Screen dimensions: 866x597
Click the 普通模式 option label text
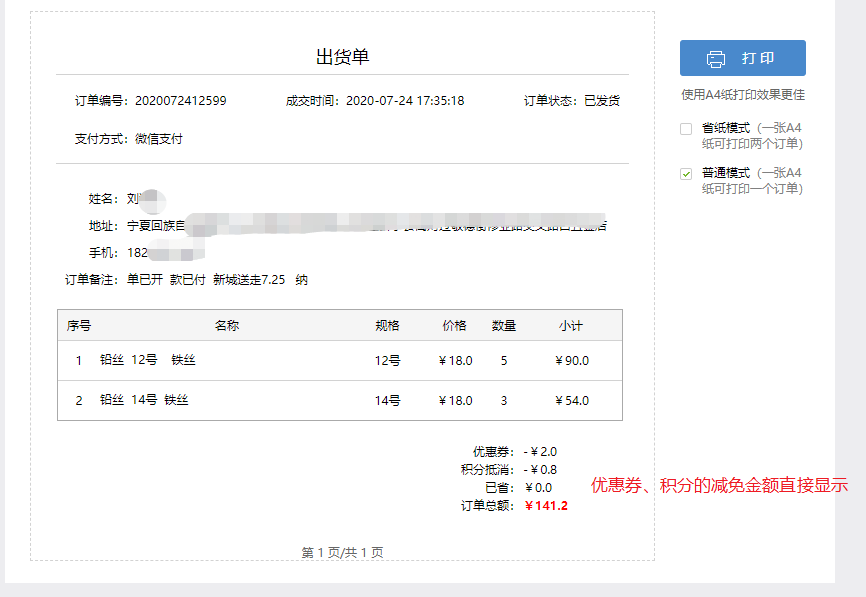tap(726, 173)
